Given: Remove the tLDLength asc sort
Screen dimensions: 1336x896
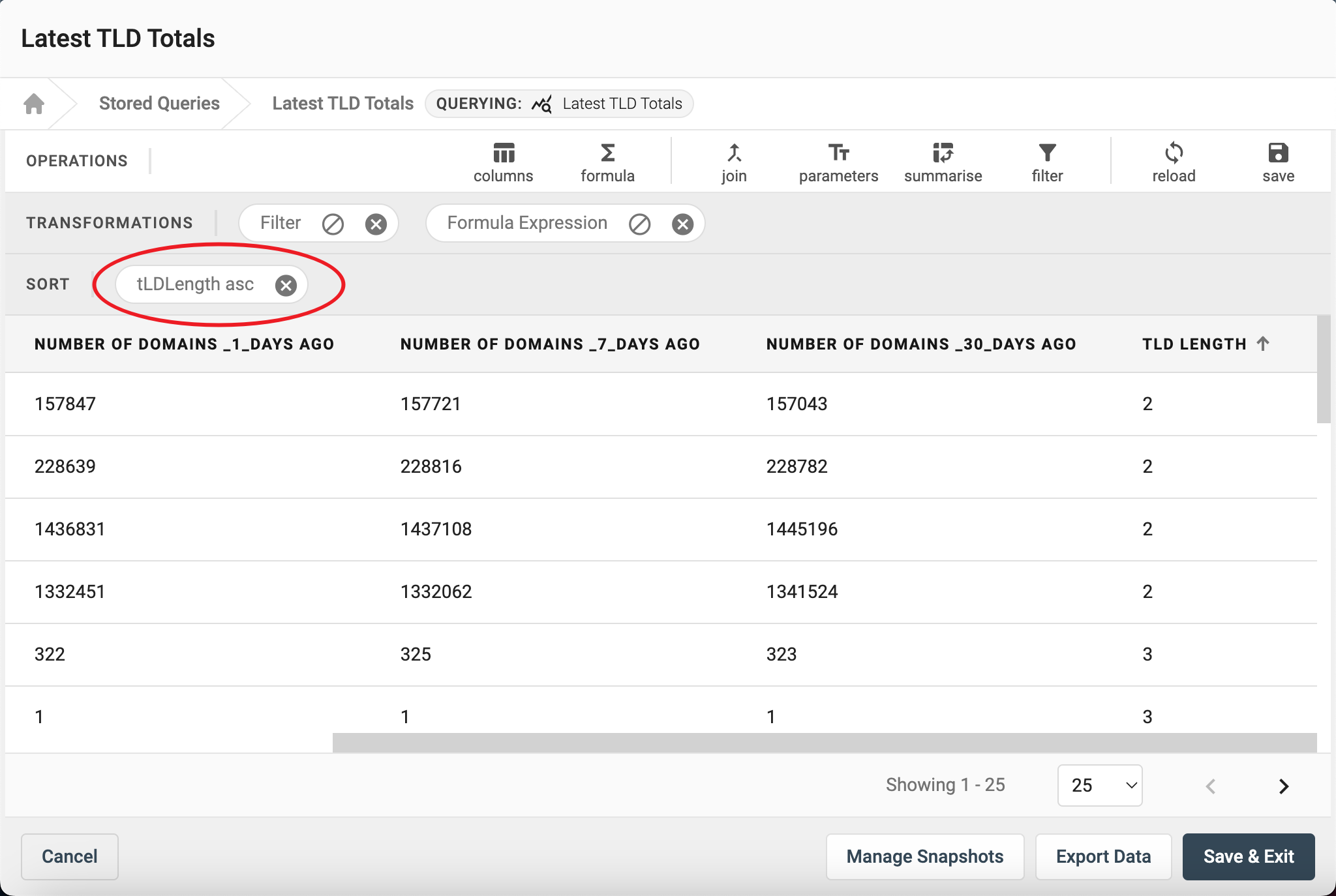Looking at the screenshot, I should pyautogui.click(x=286, y=285).
